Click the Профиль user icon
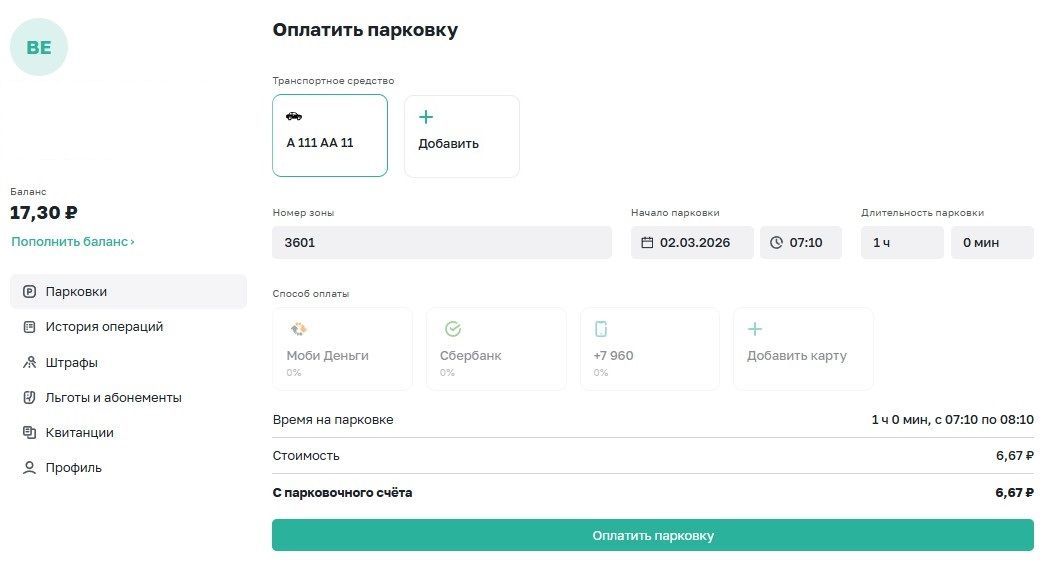Image resolution: width=1059 pixels, height=569 pixels. point(29,468)
